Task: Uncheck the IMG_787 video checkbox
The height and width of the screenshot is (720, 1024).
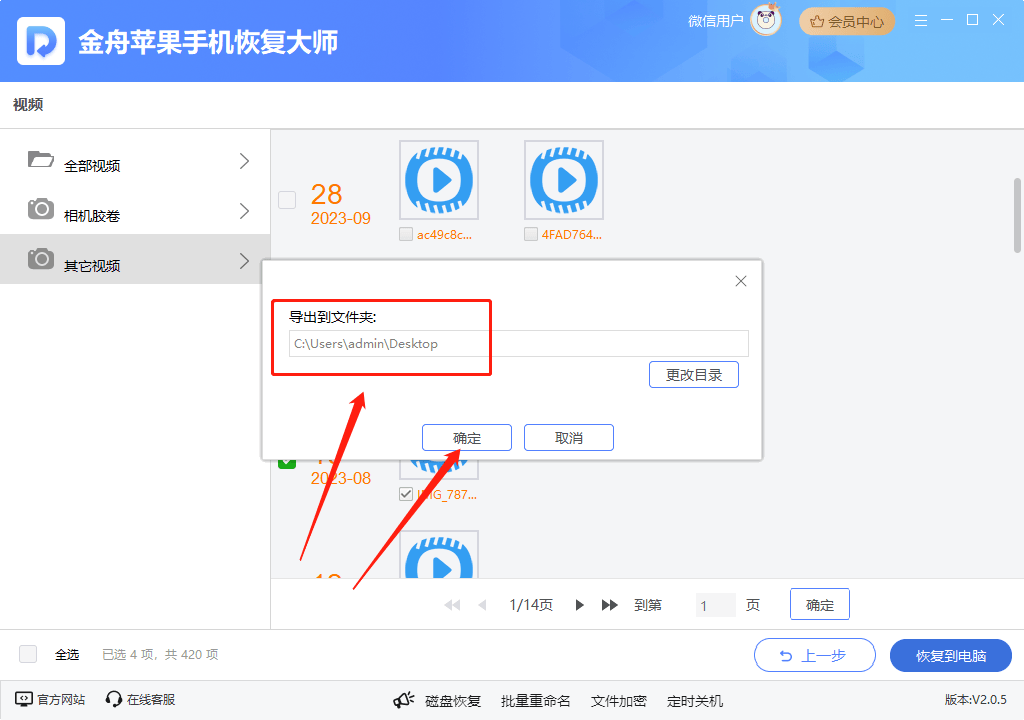Action: click(406, 493)
